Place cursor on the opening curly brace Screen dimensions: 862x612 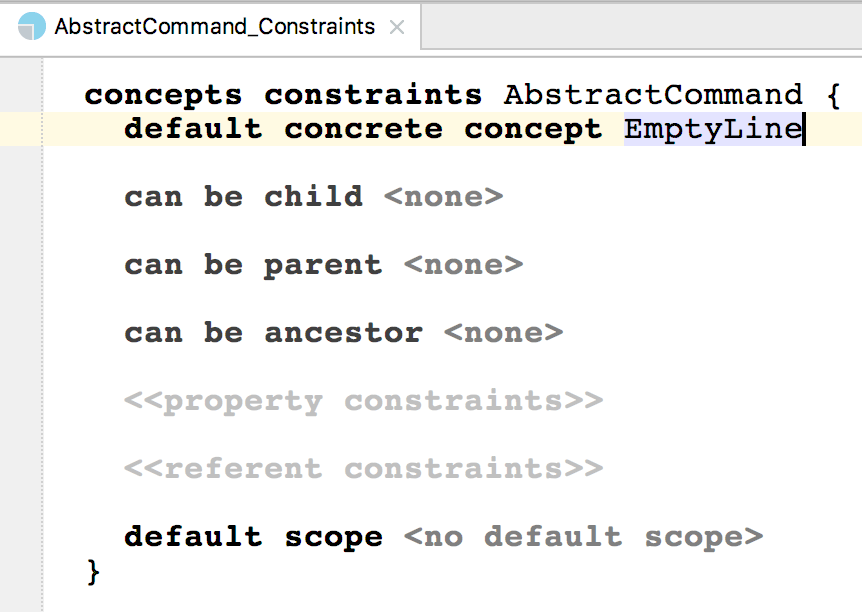[x=833, y=95]
